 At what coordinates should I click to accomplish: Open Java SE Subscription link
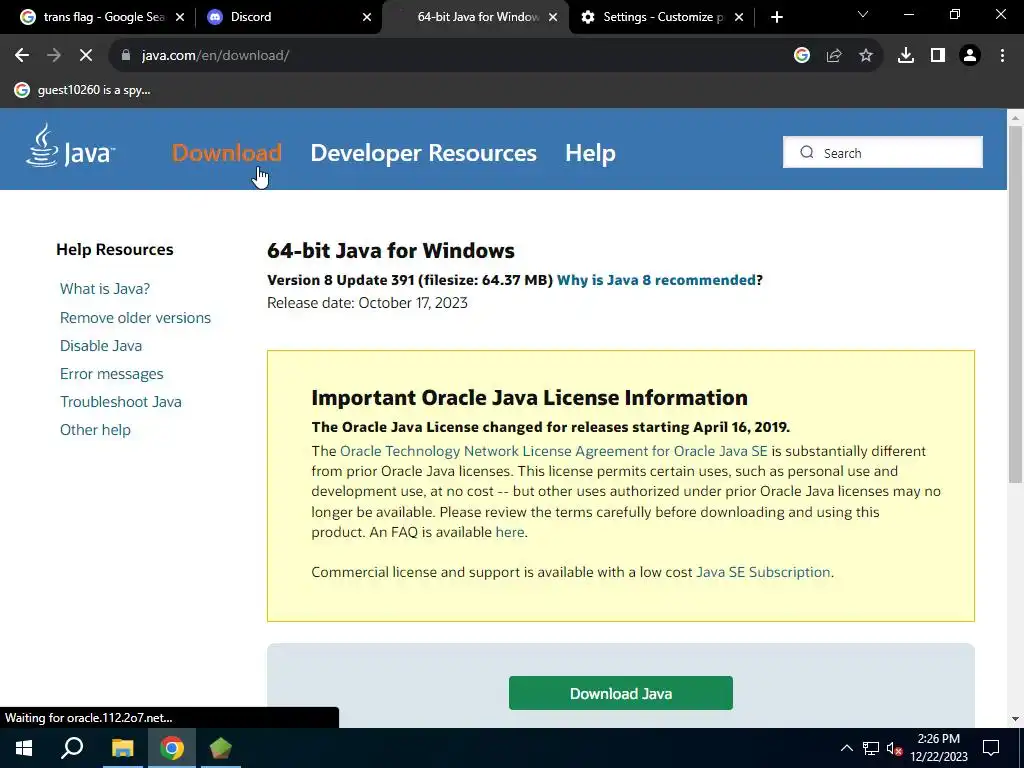pos(763,572)
